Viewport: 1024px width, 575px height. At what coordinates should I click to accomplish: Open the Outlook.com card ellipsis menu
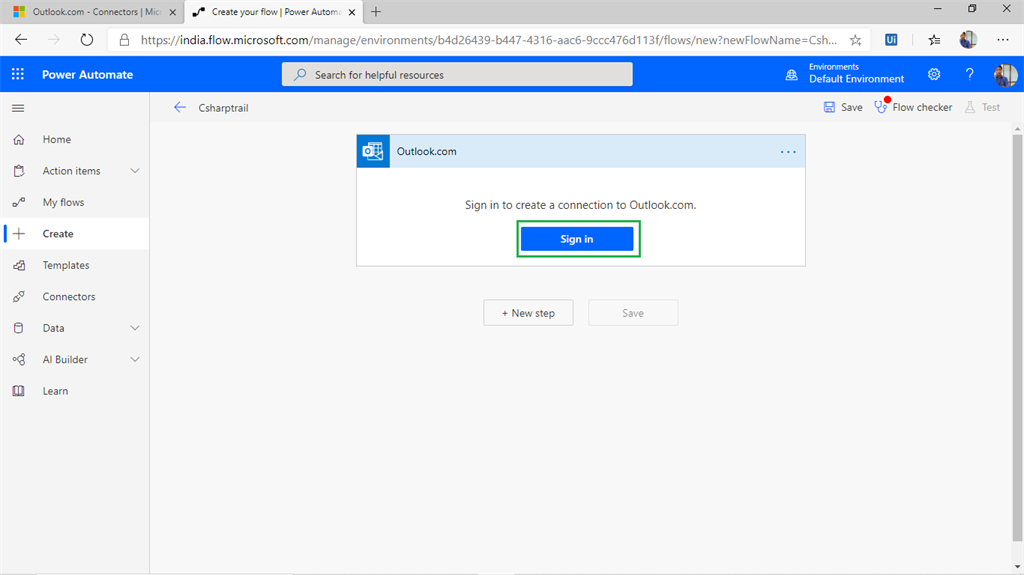[788, 152]
